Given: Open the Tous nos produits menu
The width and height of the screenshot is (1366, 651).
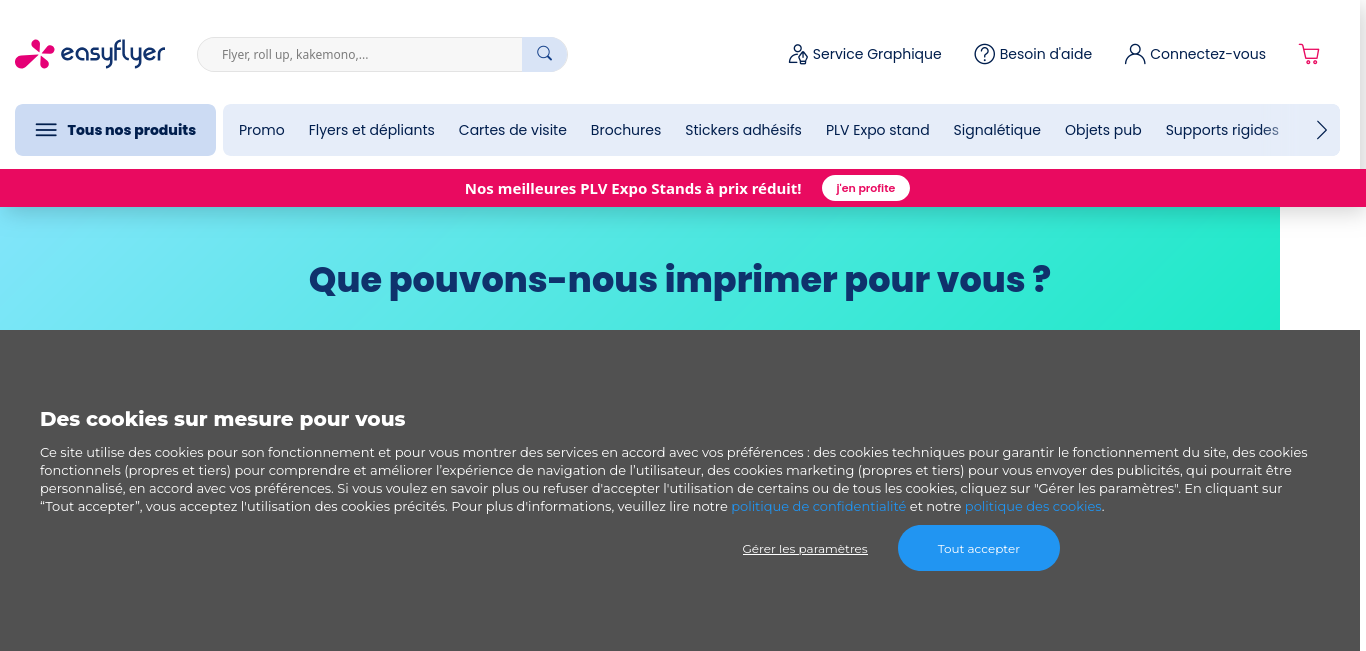Looking at the screenshot, I should click(x=115, y=129).
